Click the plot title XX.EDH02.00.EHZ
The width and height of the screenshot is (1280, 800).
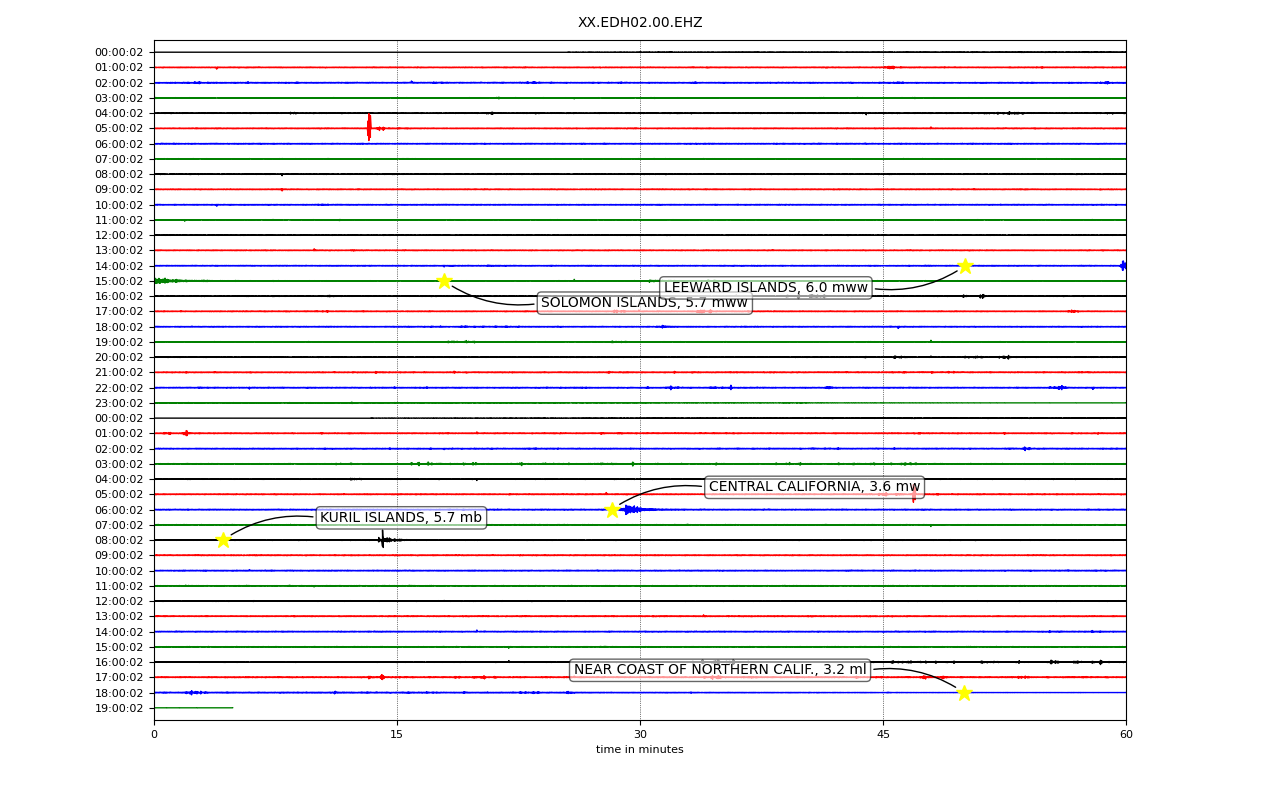(640, 23)
